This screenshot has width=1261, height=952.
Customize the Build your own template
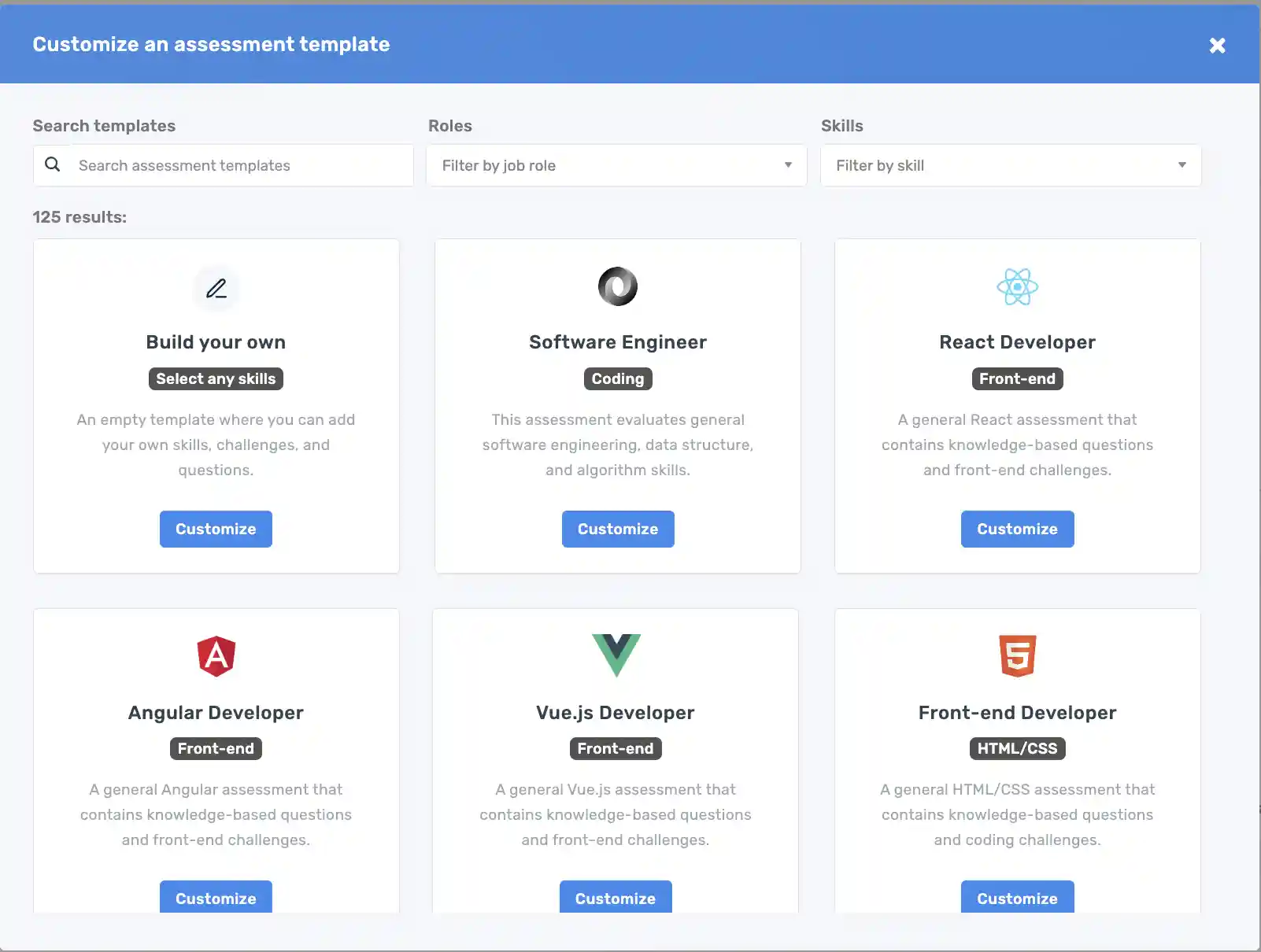click(x=216, y=529)
